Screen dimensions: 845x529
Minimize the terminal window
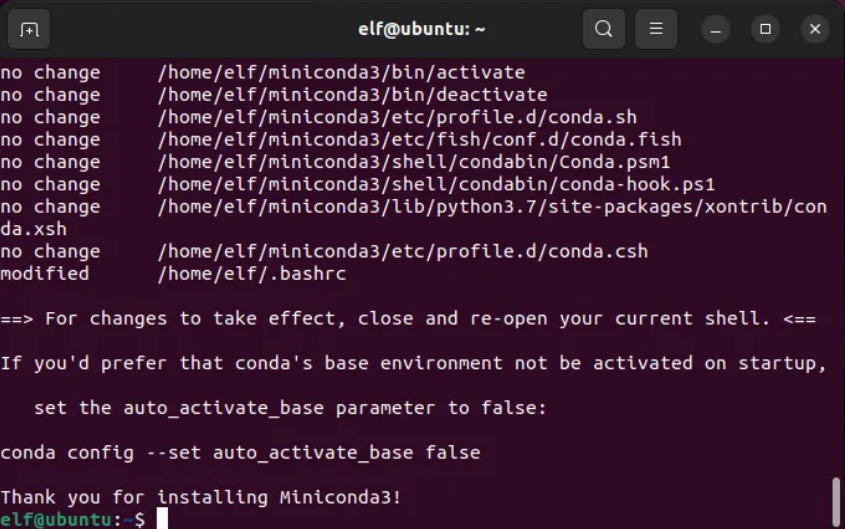(716, 29)
